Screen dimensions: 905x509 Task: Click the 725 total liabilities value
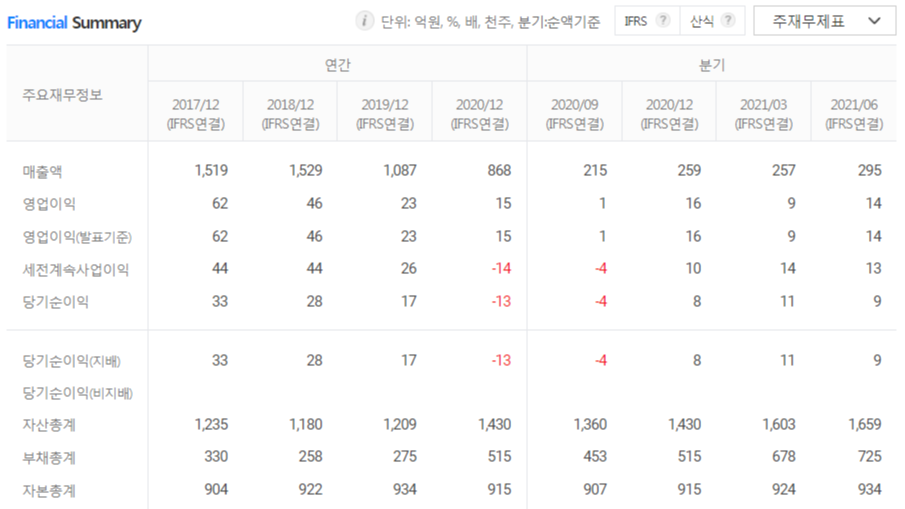click(x=870, y=456)
